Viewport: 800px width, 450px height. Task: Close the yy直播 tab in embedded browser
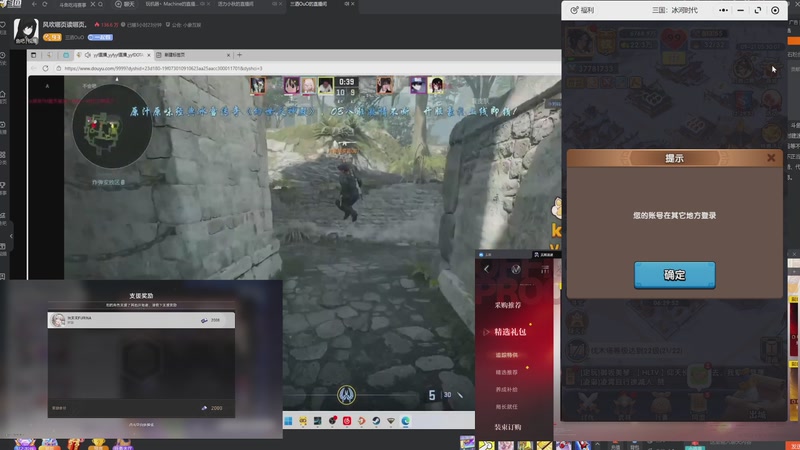[x=149, y=55]
